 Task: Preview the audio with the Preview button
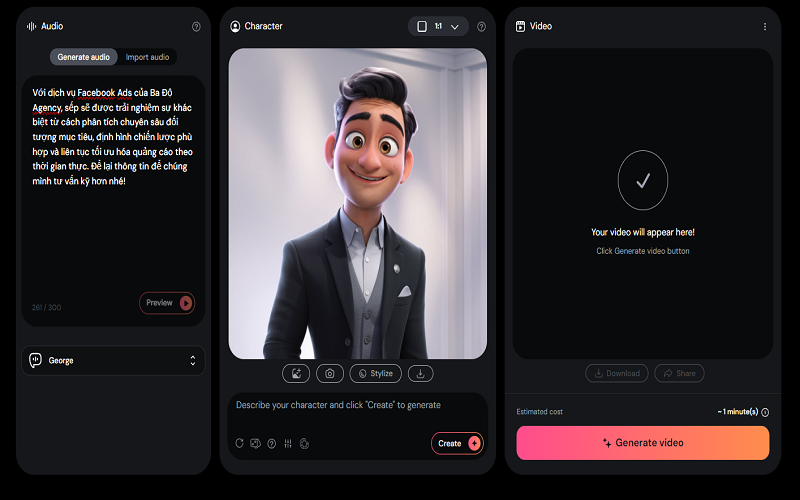point(167,303)
